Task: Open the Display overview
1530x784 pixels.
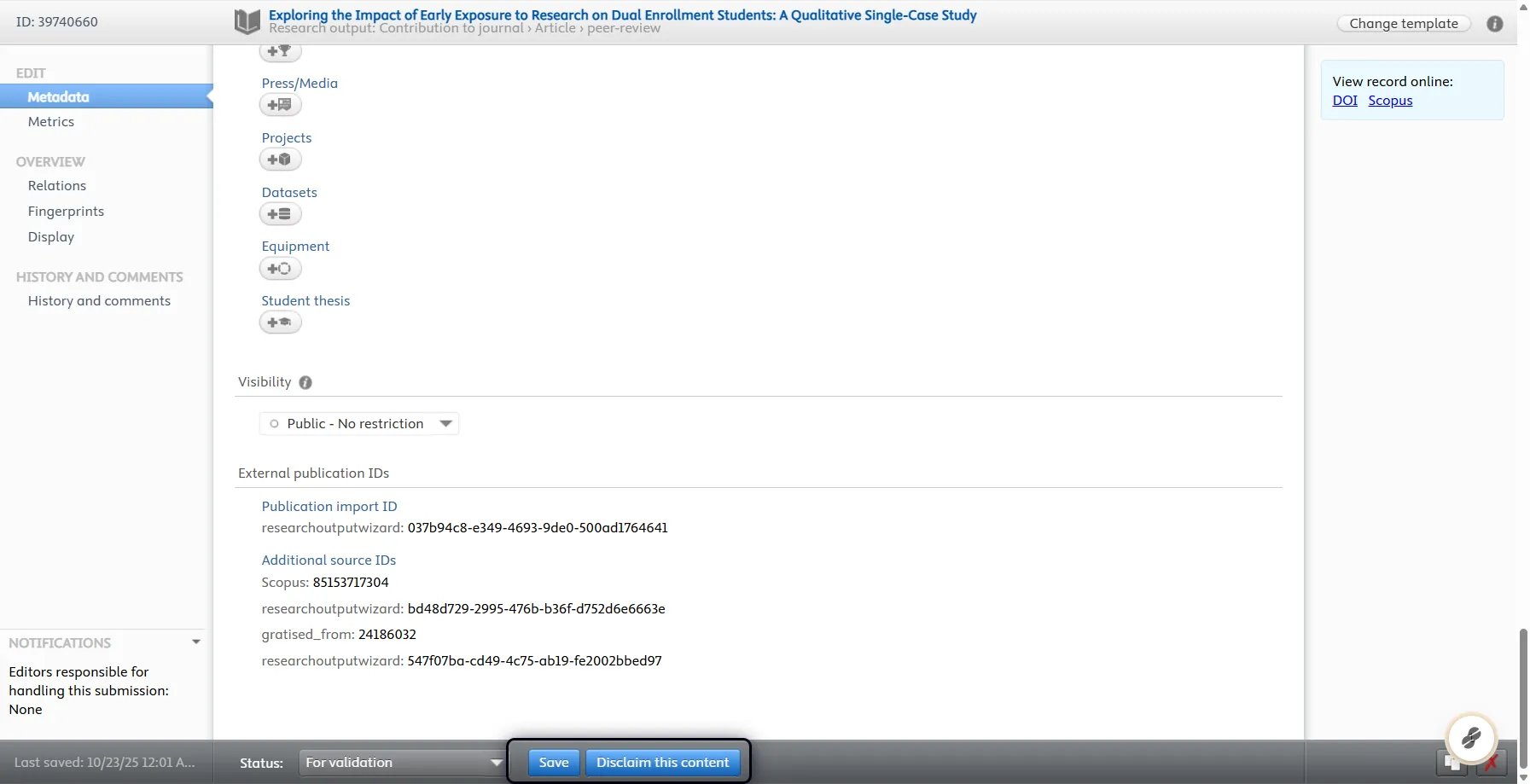Action: [x=51, y=237]
